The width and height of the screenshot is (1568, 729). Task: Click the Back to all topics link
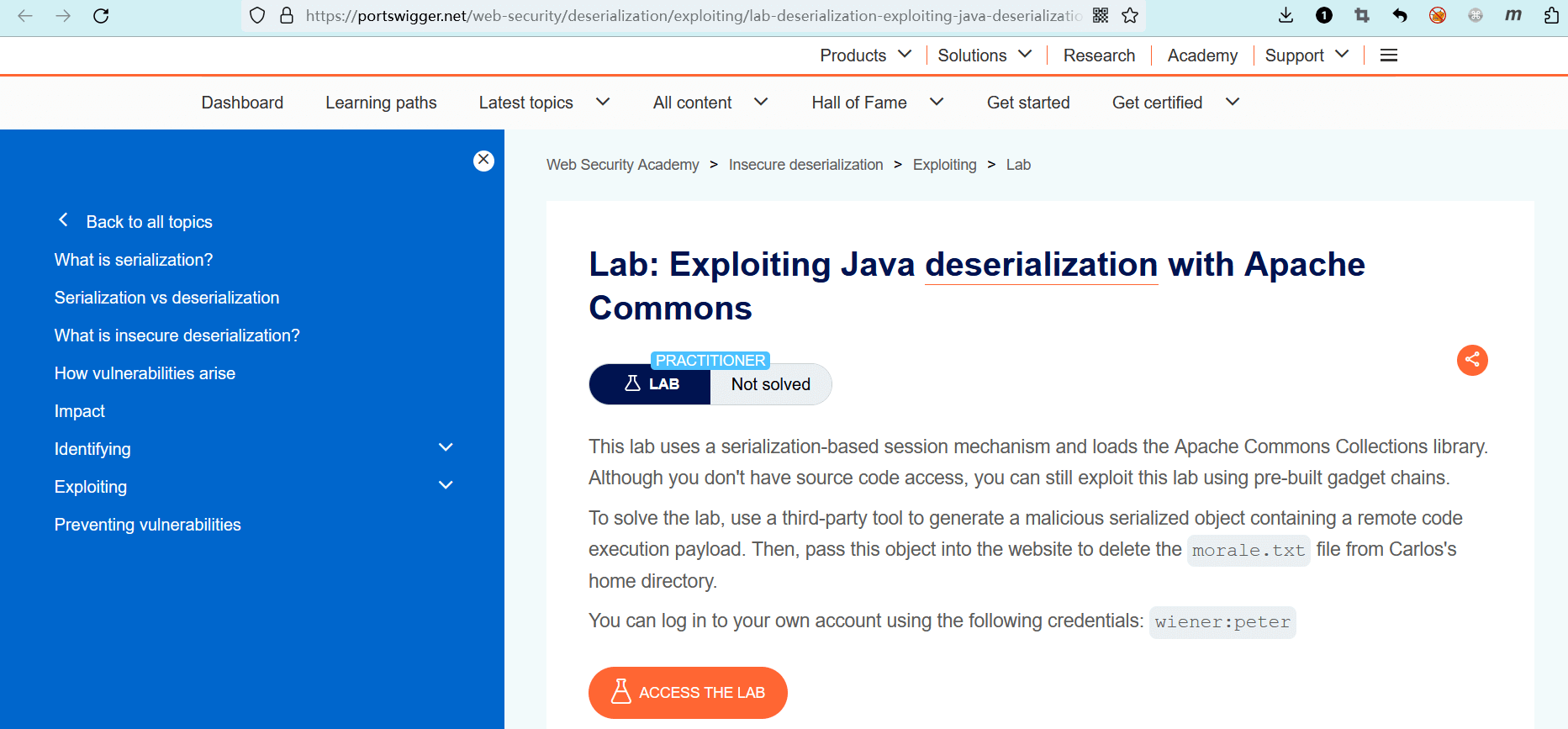pos(149,222)
